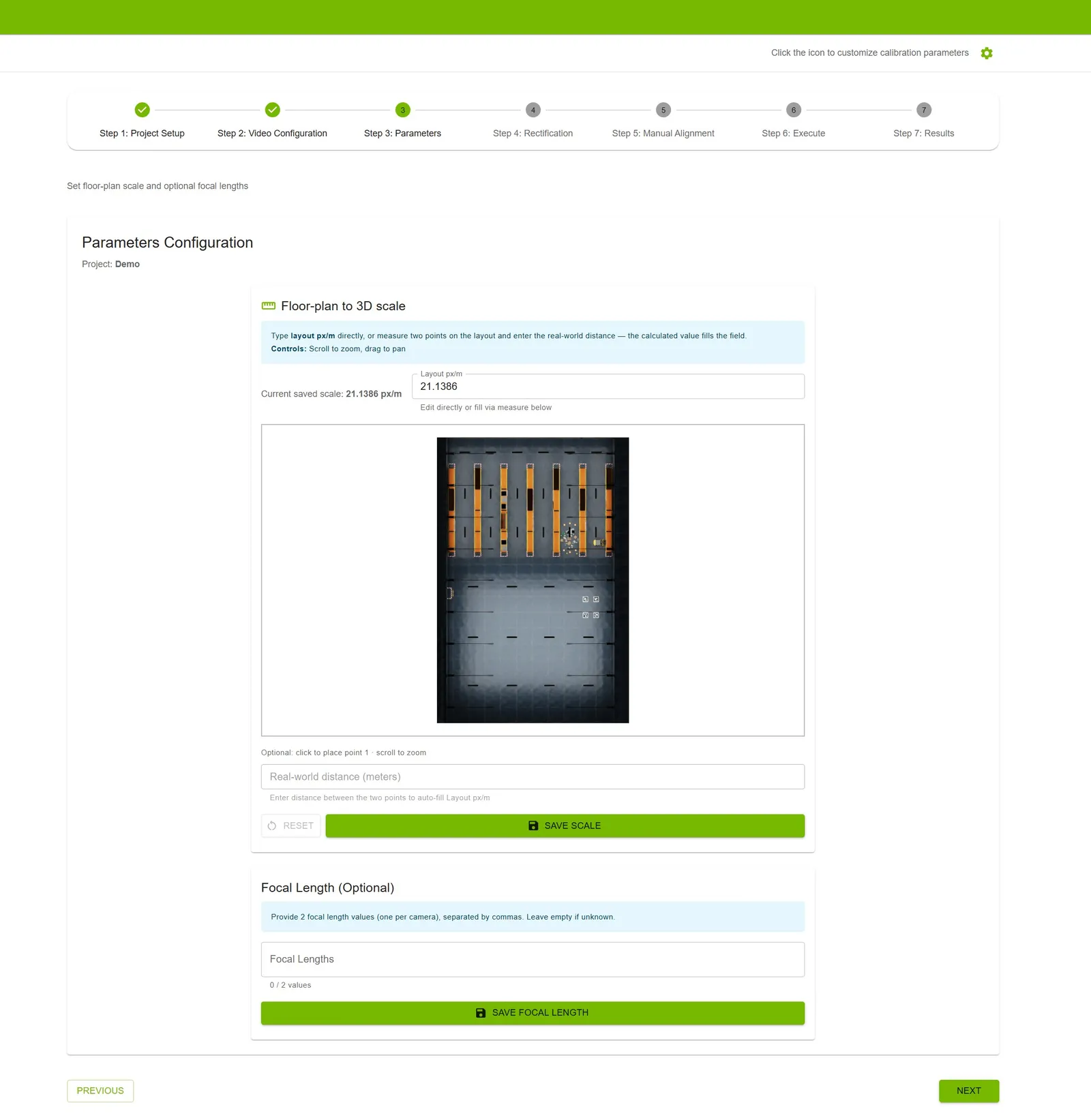Click 'Set floor-plan scale and optional focal lengths' text
Viewport: 1091px width, 1120px height.
158,186
